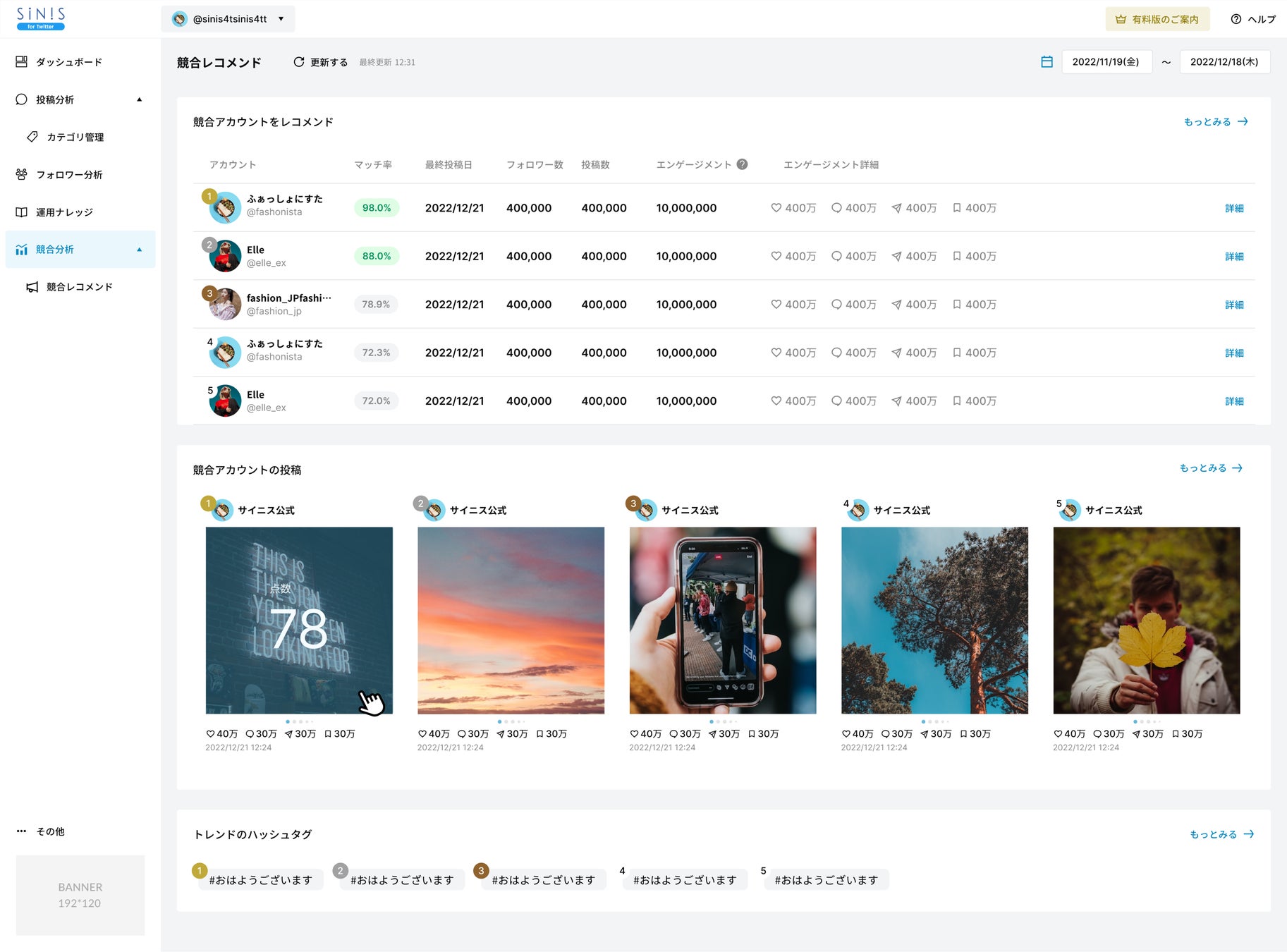This screenshot has height=952, width=1287.
Task: Click the マッチ率 column header
Action: (373, 164)
